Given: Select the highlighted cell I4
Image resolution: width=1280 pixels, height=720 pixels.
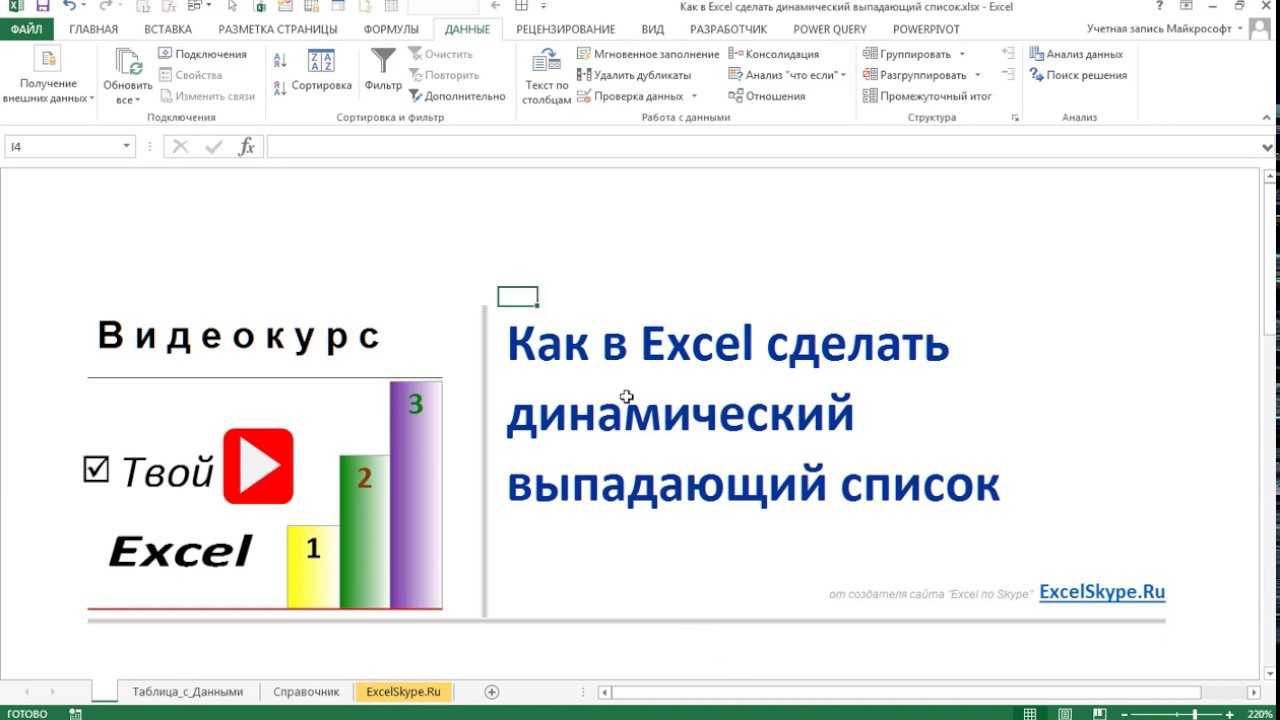Looking at the screenshot, I should (x=518, y=296).
